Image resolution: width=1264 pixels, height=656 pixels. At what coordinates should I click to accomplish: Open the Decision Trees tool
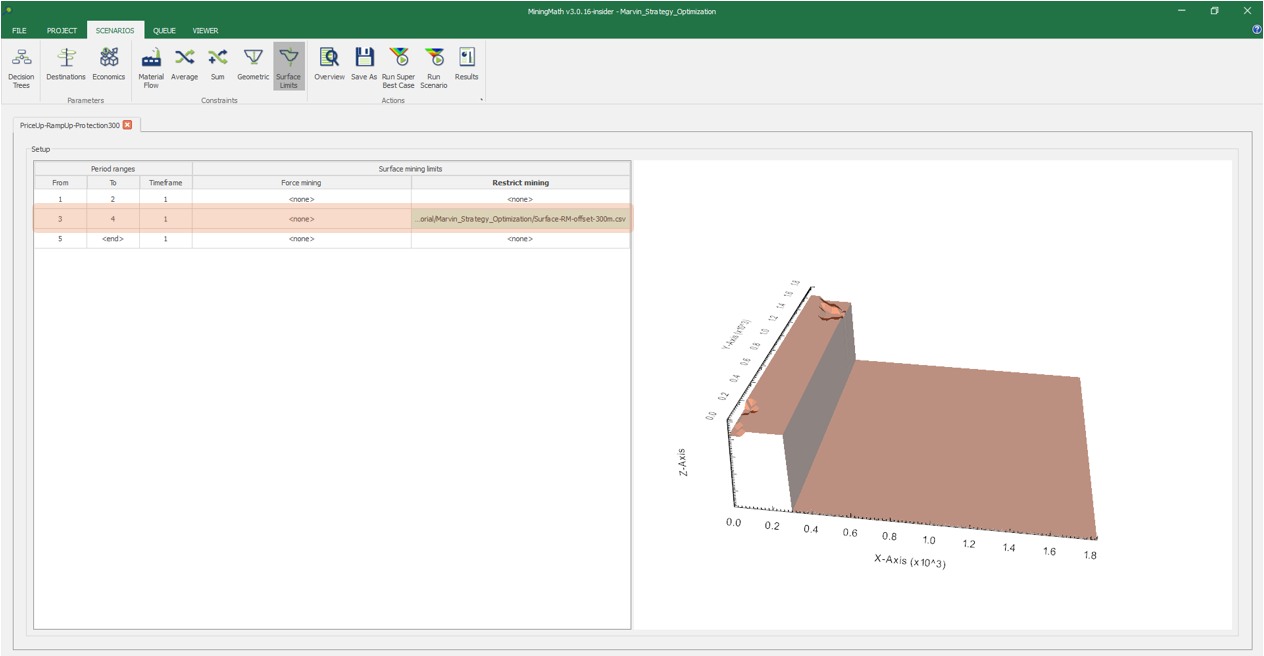tap(21, 66)
